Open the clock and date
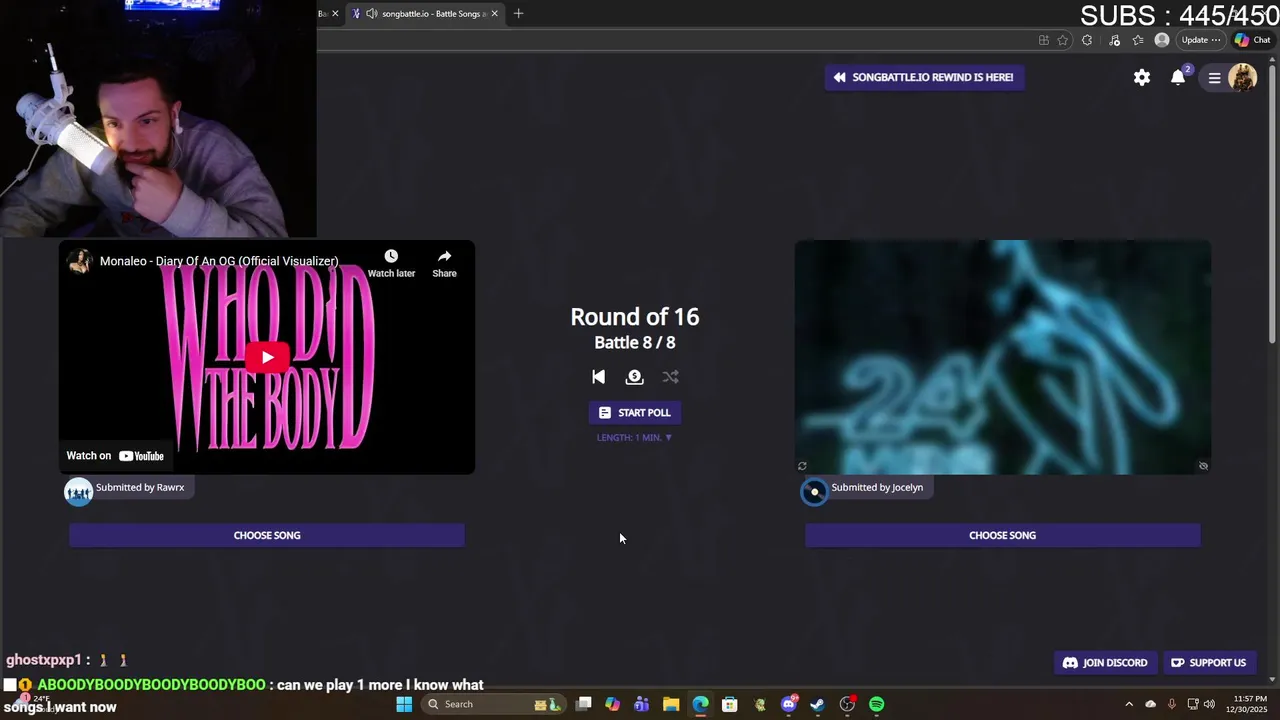 [1248, 704]
